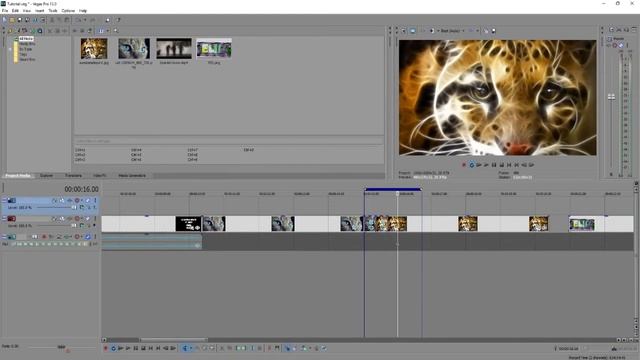This screenshot has width=640, height=360.
Task: Select Smart Bins in the media tree
Action: [27, 60]
